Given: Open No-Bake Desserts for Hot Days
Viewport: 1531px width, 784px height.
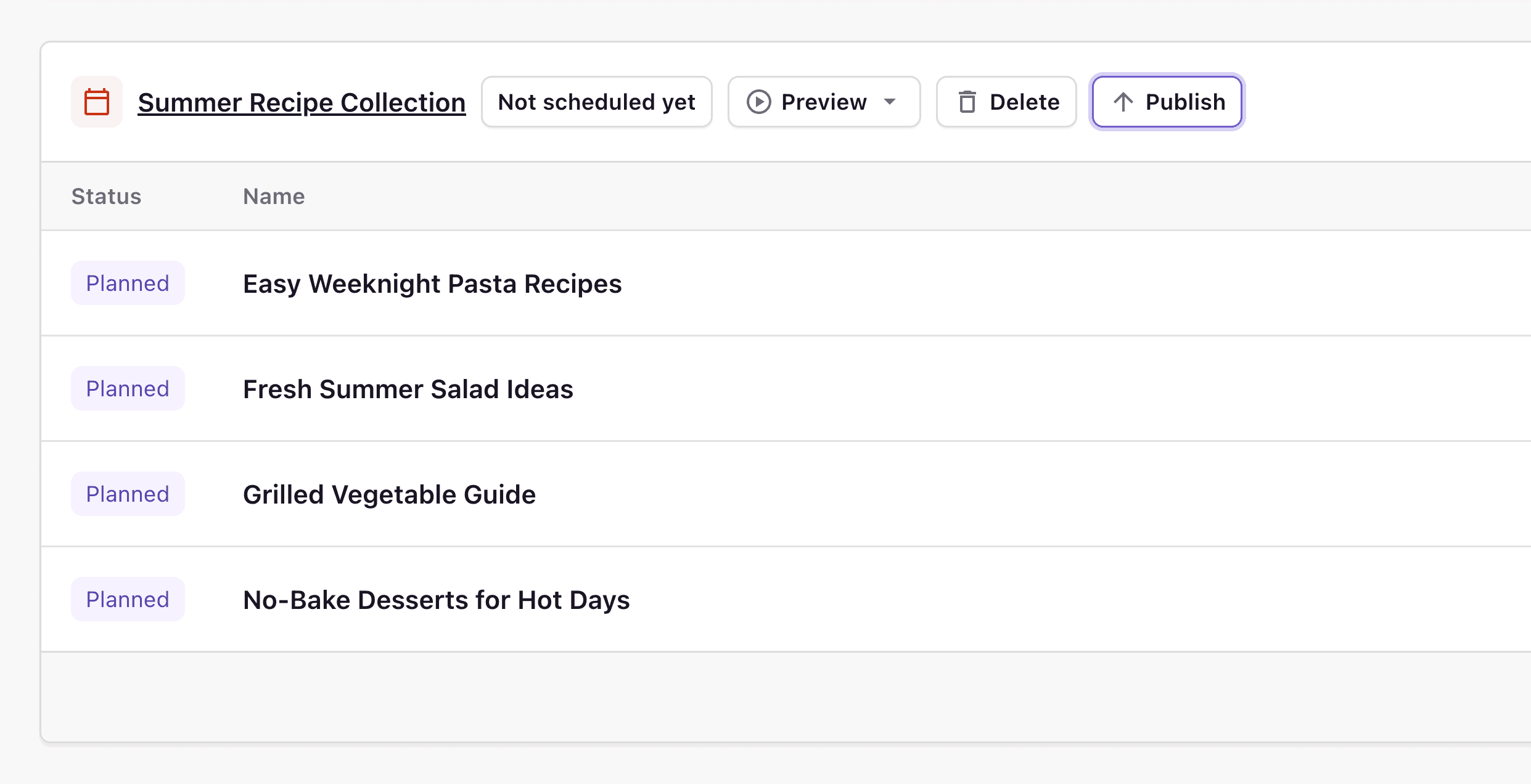Looking at the screenshot, I should point(436,599).
